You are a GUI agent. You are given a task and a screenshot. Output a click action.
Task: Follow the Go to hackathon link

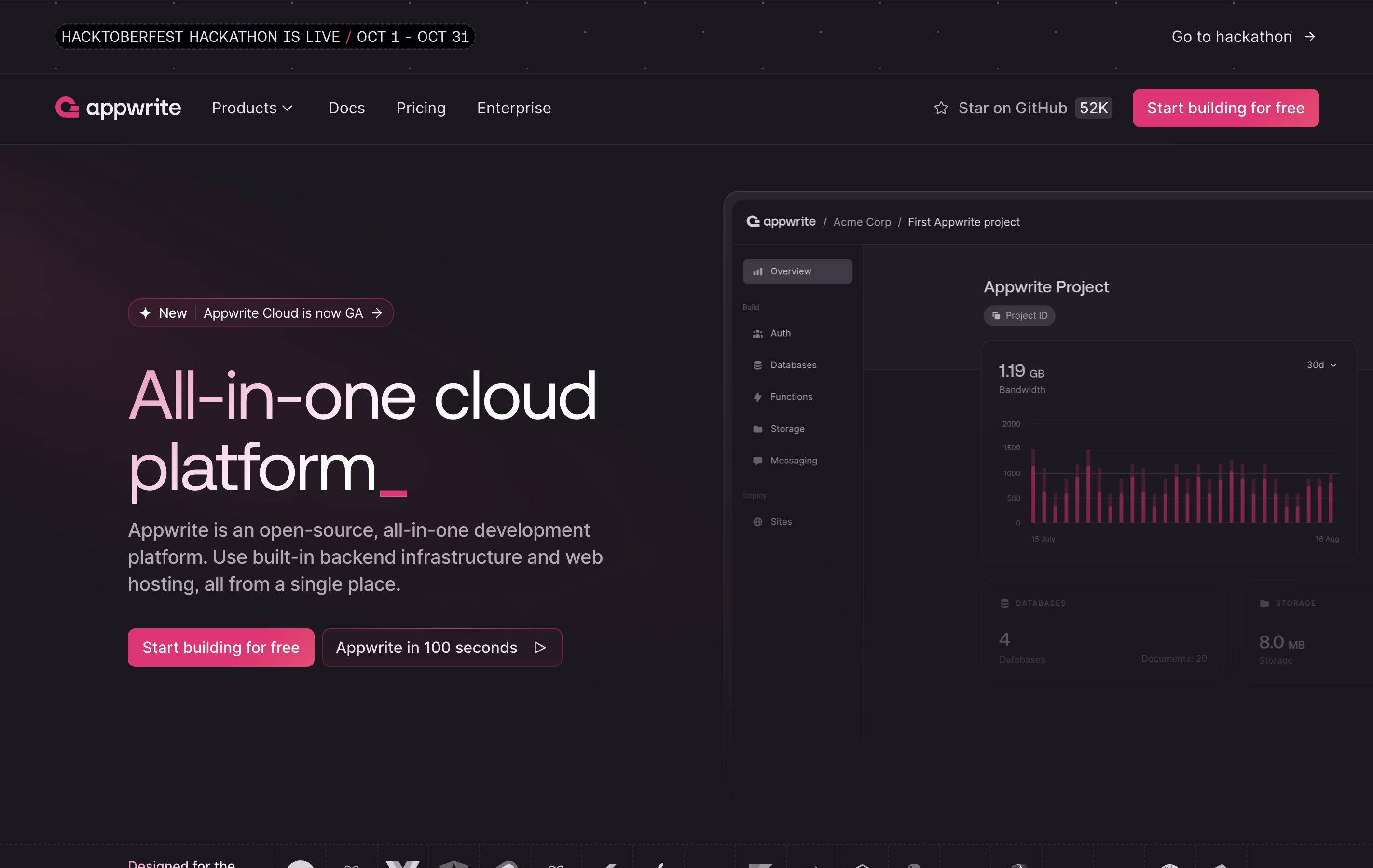(1244, 37)
